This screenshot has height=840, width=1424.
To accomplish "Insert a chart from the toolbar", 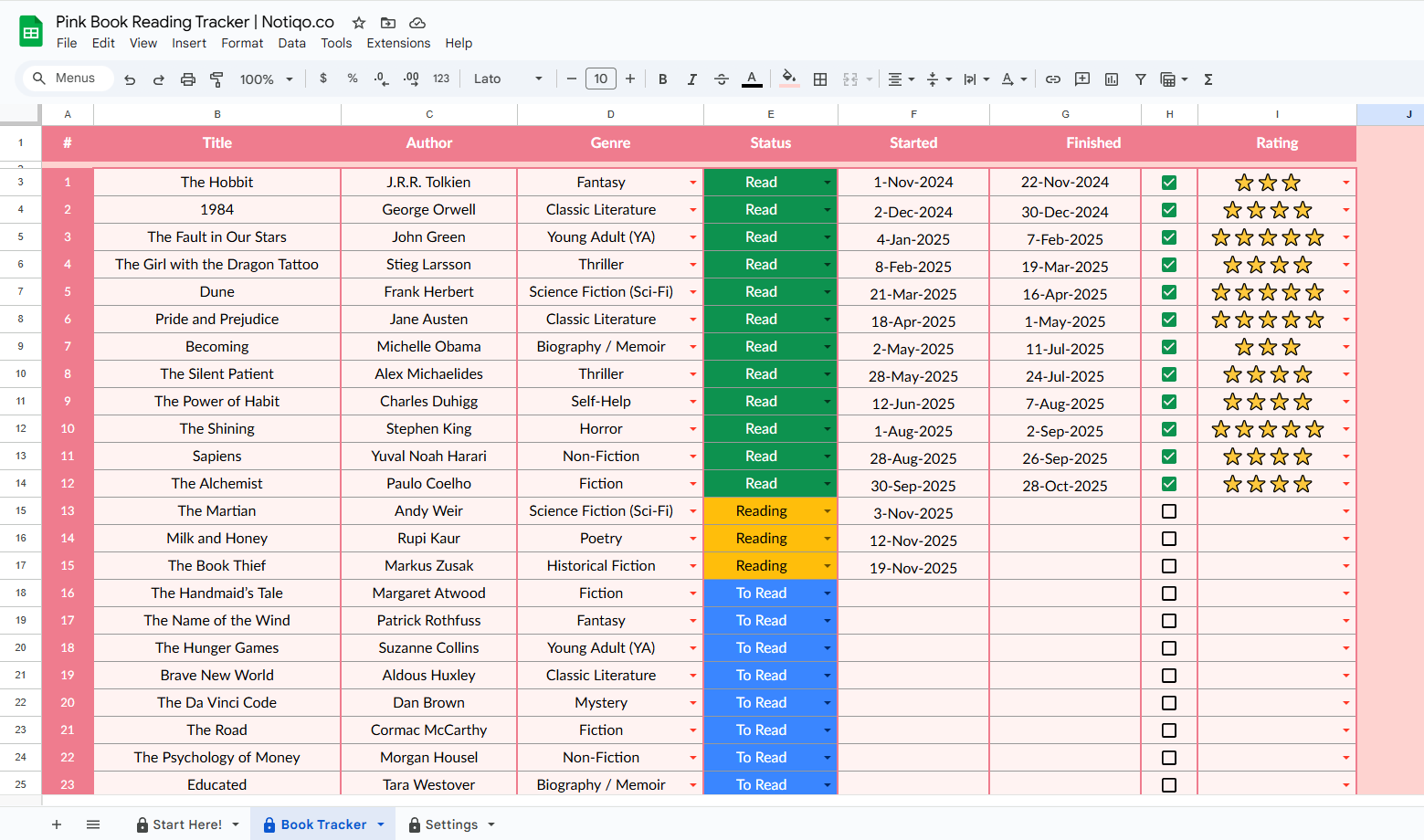I will point(1111,79).
